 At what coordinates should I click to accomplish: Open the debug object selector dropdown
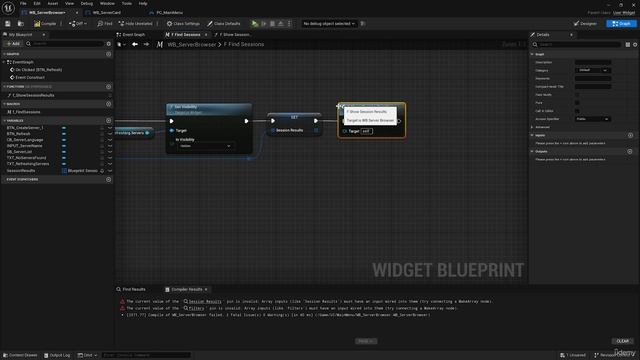point(329,24)
